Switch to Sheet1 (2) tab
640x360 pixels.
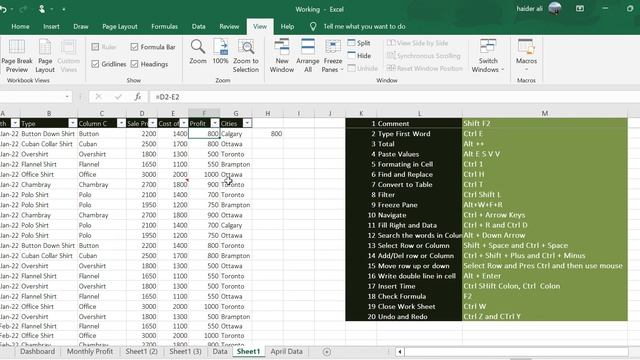coord(141,351)
